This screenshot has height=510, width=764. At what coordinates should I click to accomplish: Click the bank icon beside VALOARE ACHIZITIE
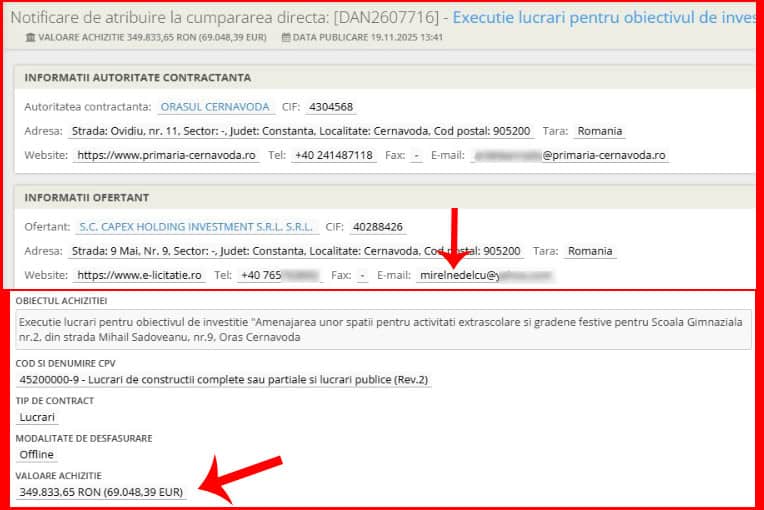[x=30, y=37]
